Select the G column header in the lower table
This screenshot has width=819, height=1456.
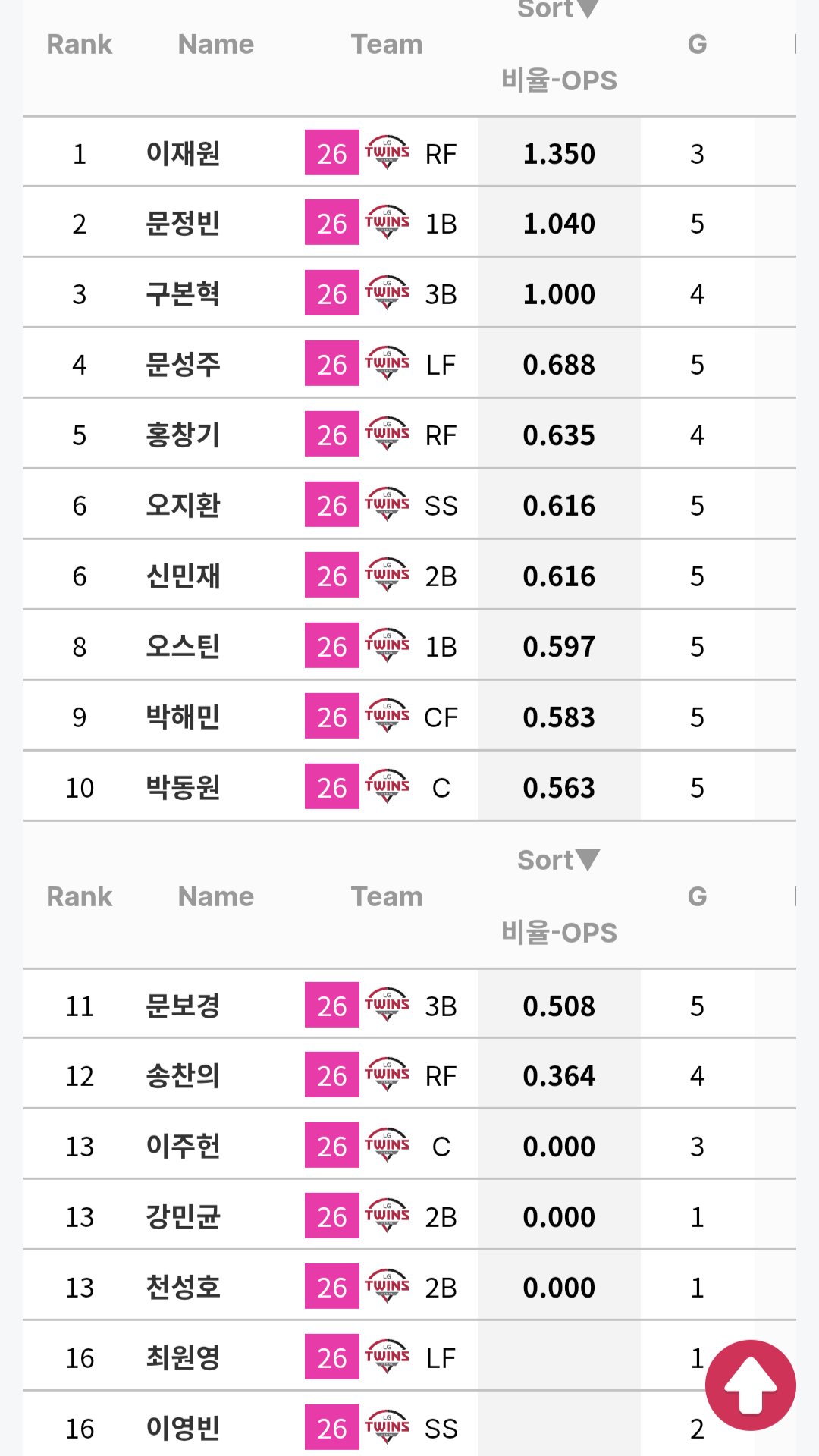697,896
